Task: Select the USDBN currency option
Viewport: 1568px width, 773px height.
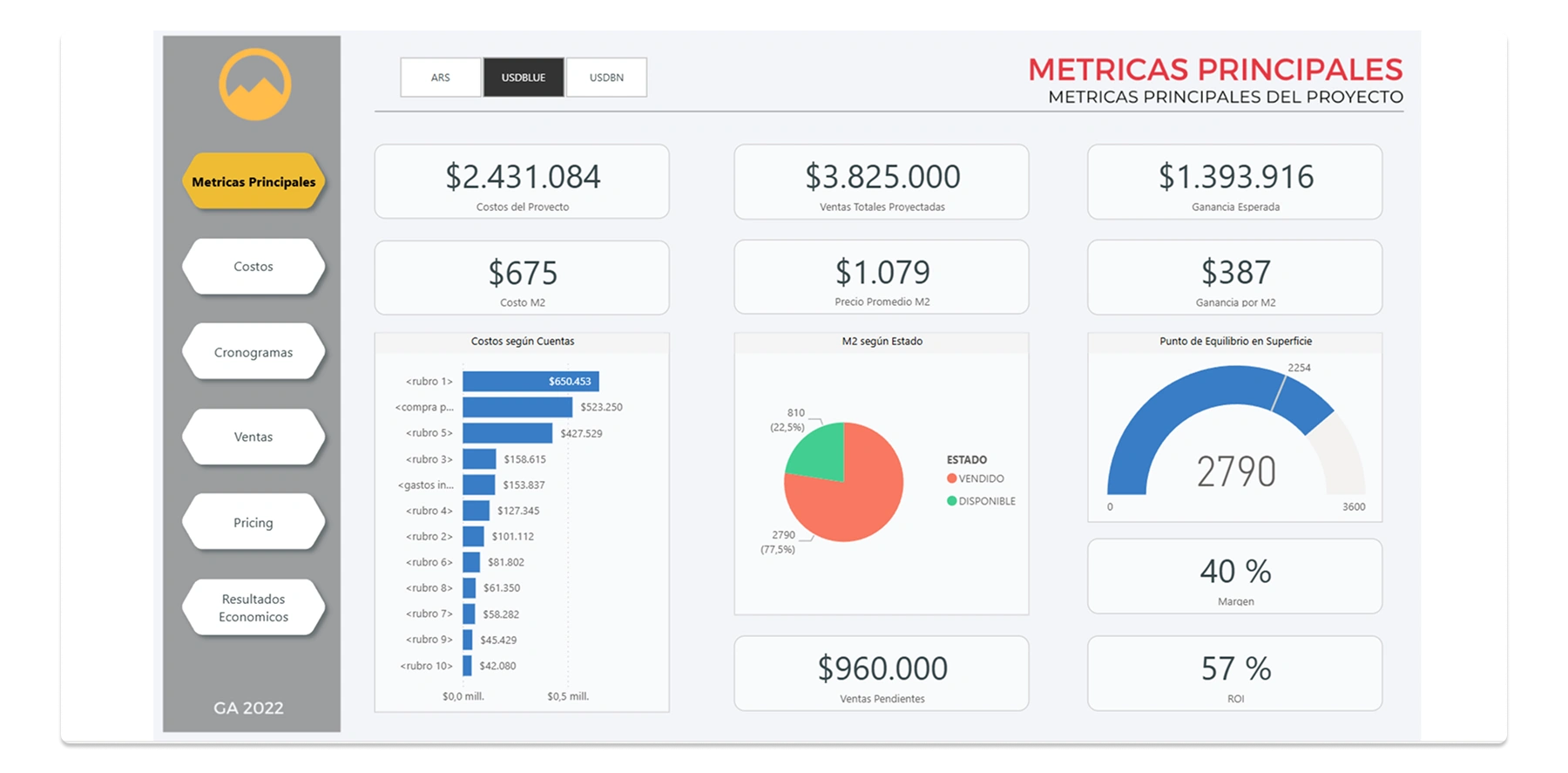Action: coord(606,78)
